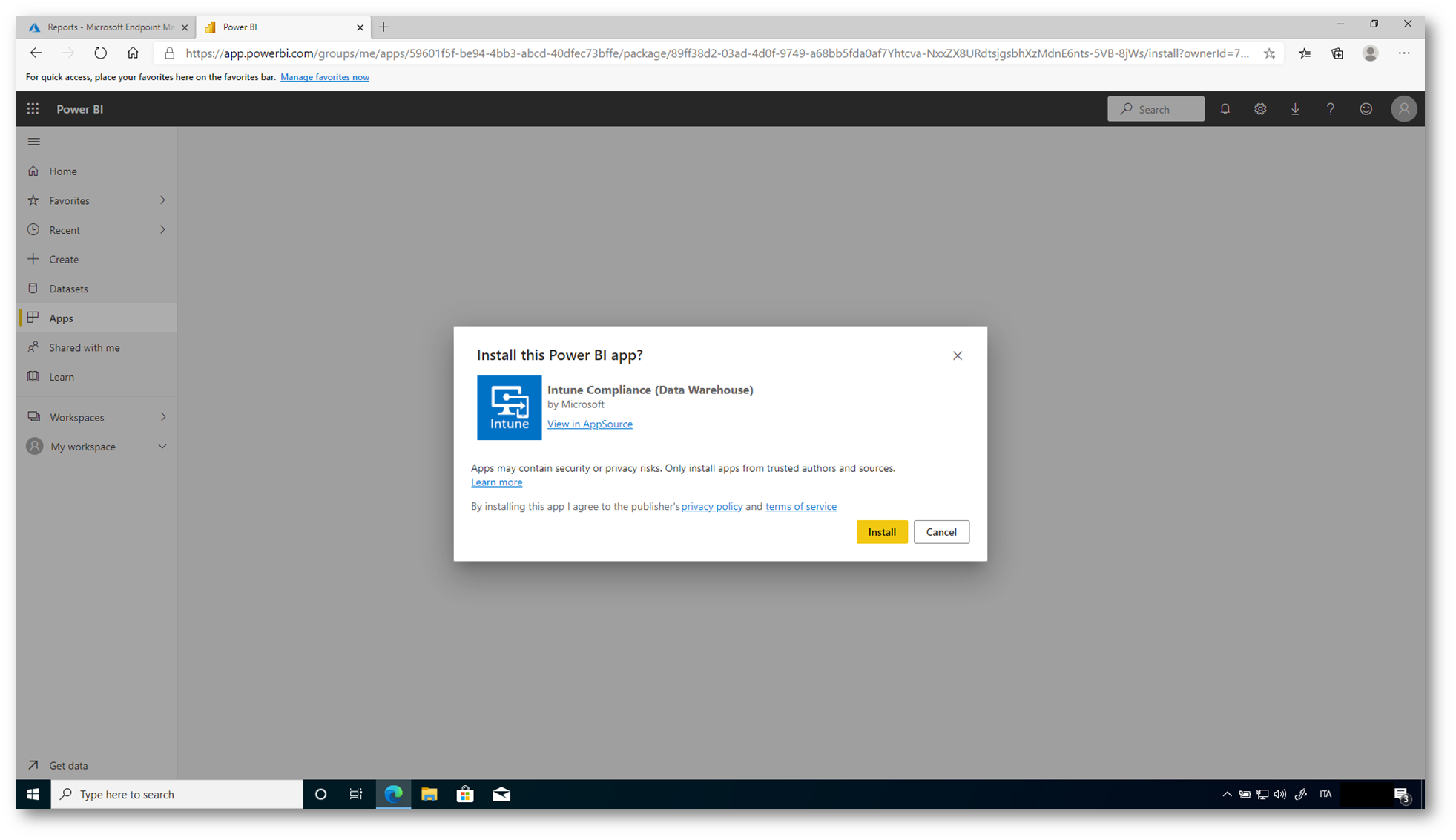Click the Power BI search box

click(x=1156, y=109)
